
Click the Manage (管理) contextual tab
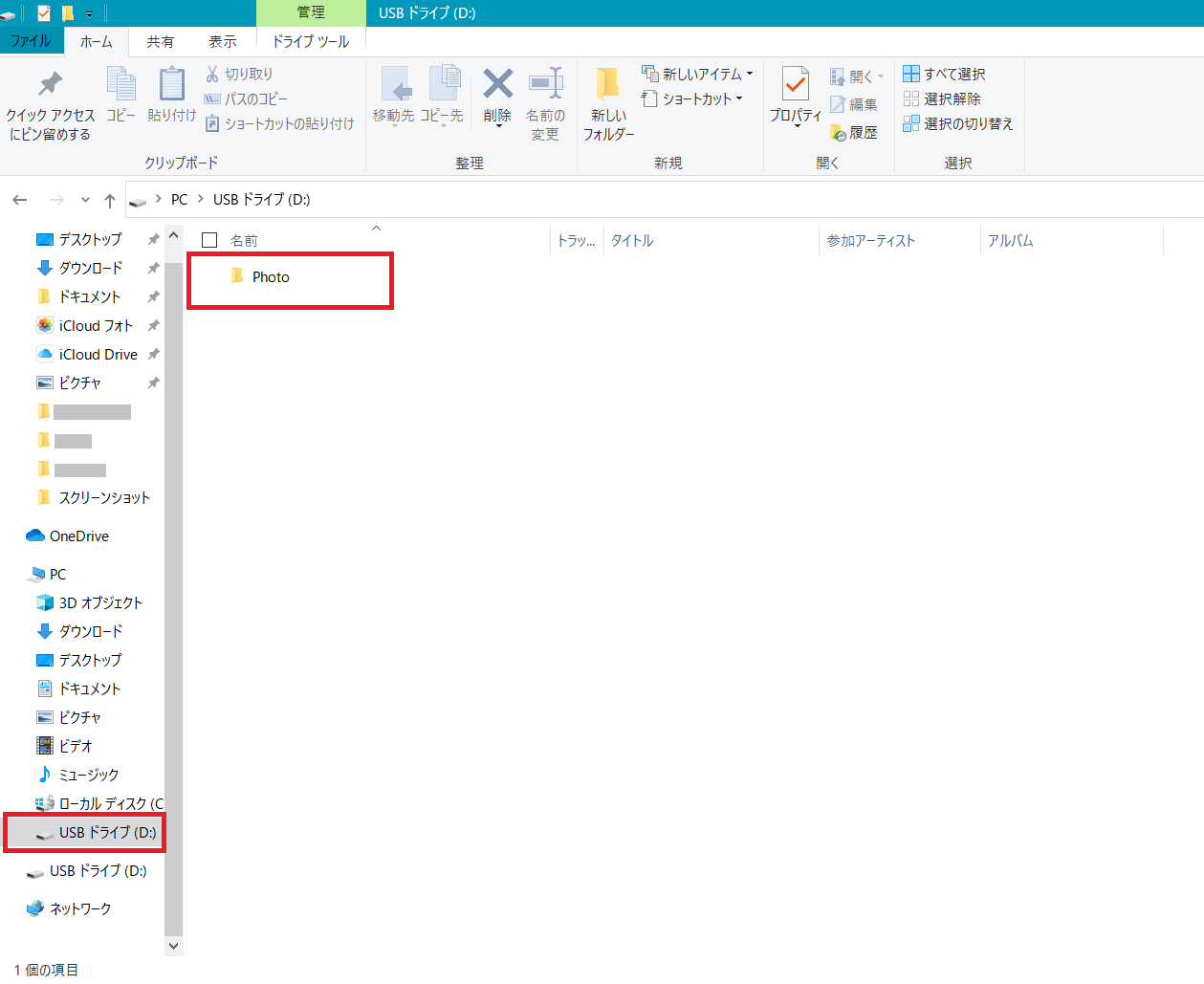[311, 12]
